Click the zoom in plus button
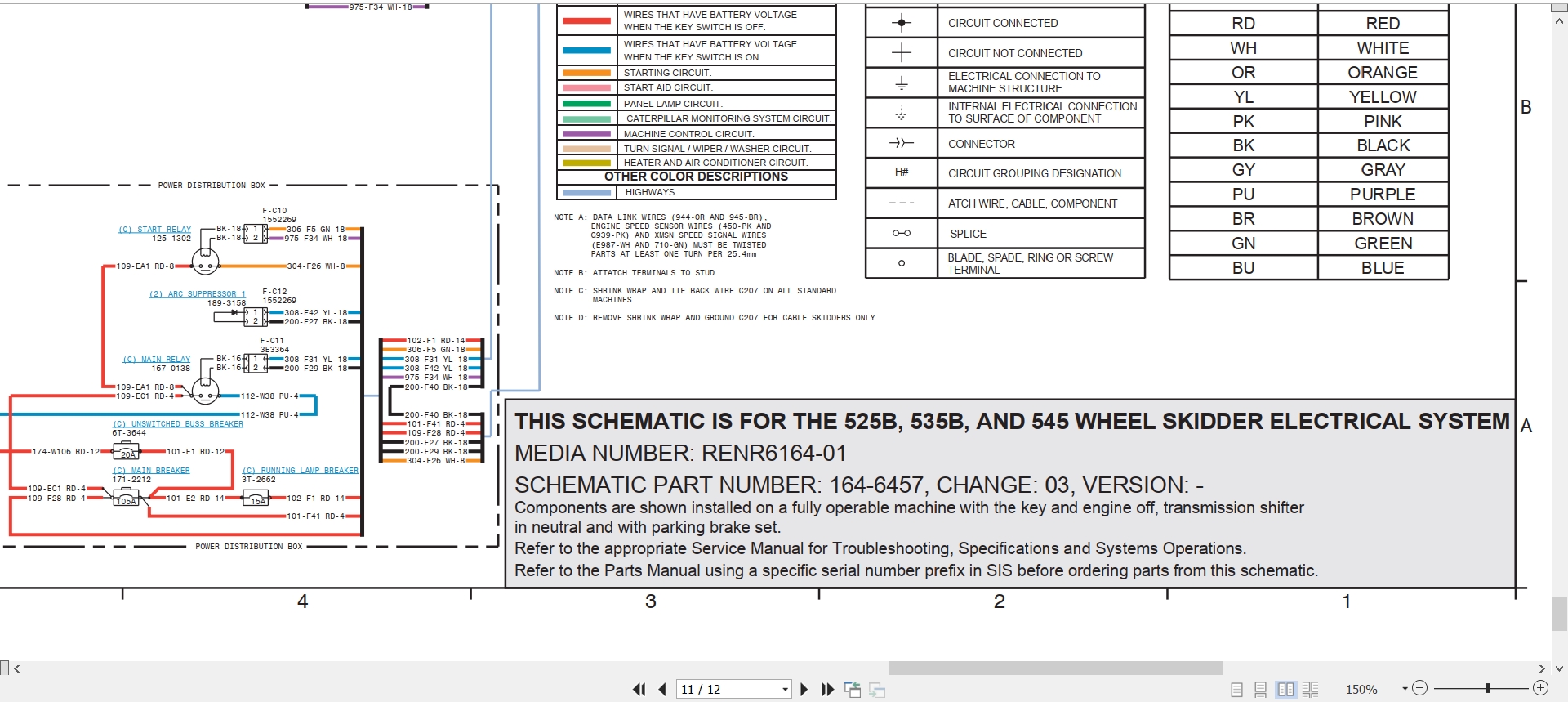 pos(1540,688)
